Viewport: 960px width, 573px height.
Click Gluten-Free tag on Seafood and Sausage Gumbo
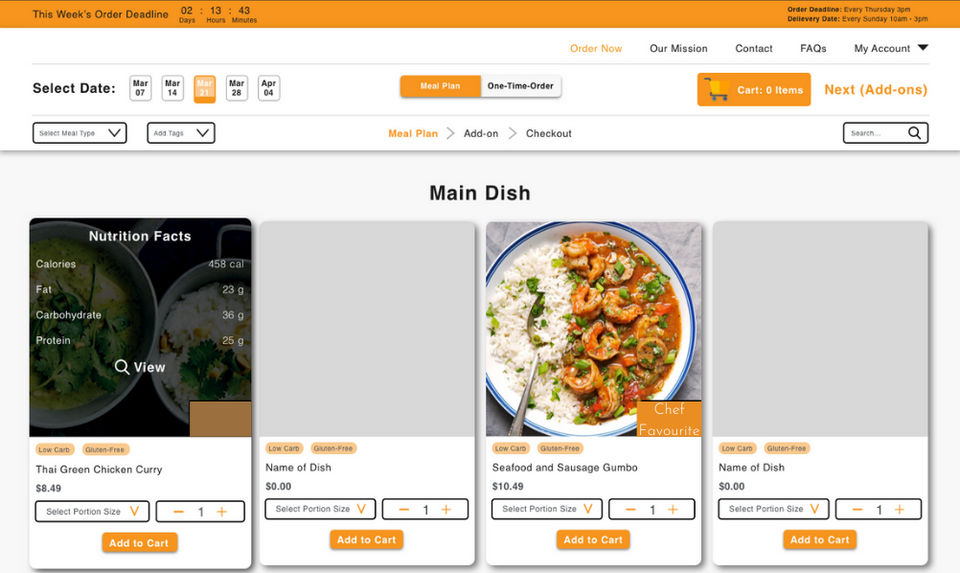tap(560, 448)
